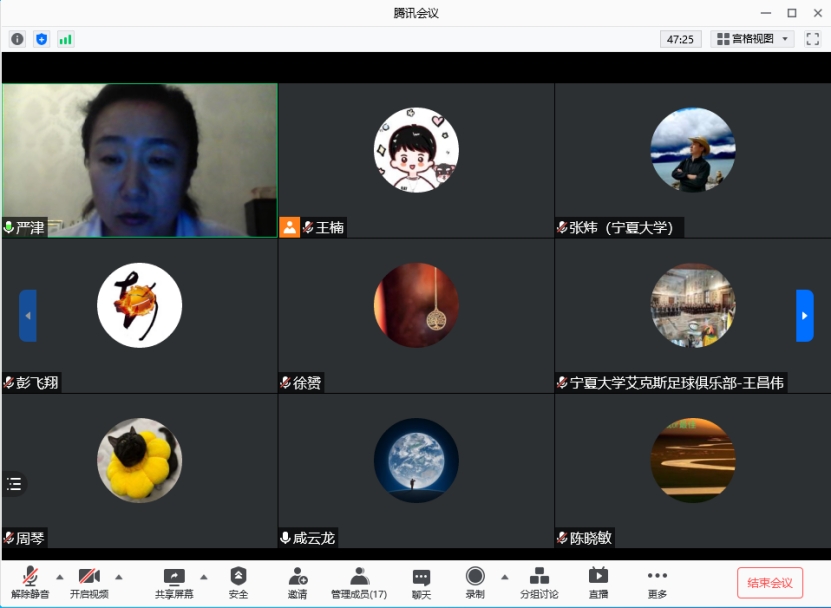Click 共享屏幕 to share screen
This screenshot has width=831, height=608.
tap(174, 581)
